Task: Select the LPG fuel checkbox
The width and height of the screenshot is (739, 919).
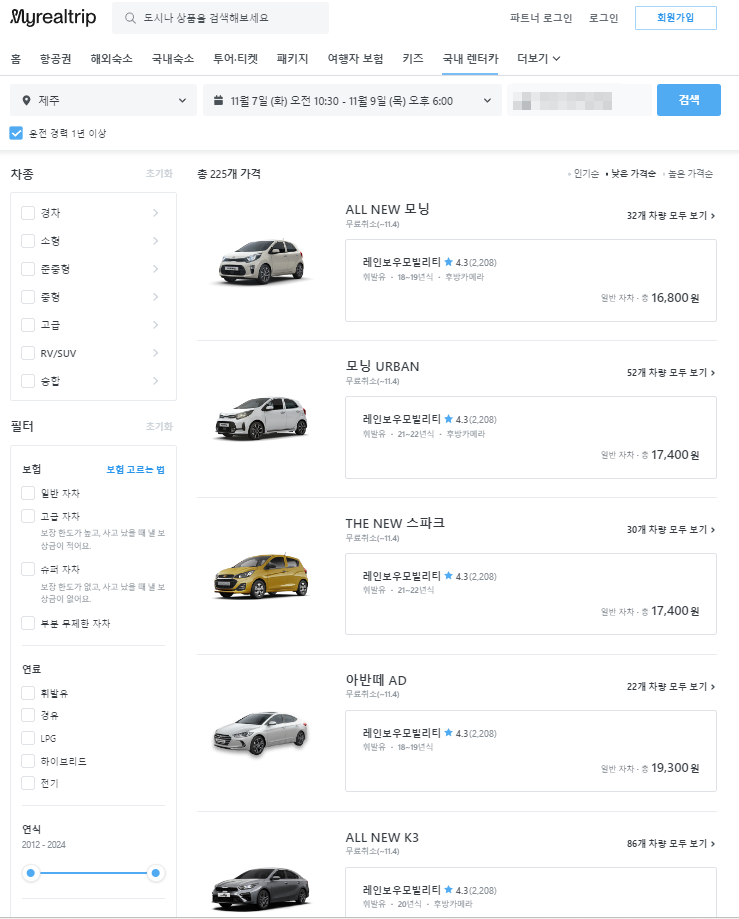Action: 28,738
